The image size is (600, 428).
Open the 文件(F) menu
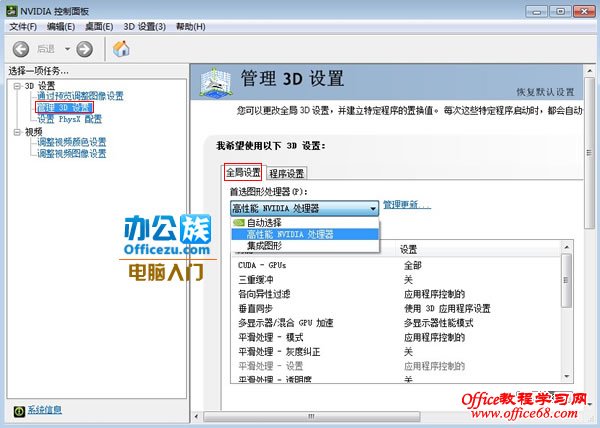coord(23,26)
